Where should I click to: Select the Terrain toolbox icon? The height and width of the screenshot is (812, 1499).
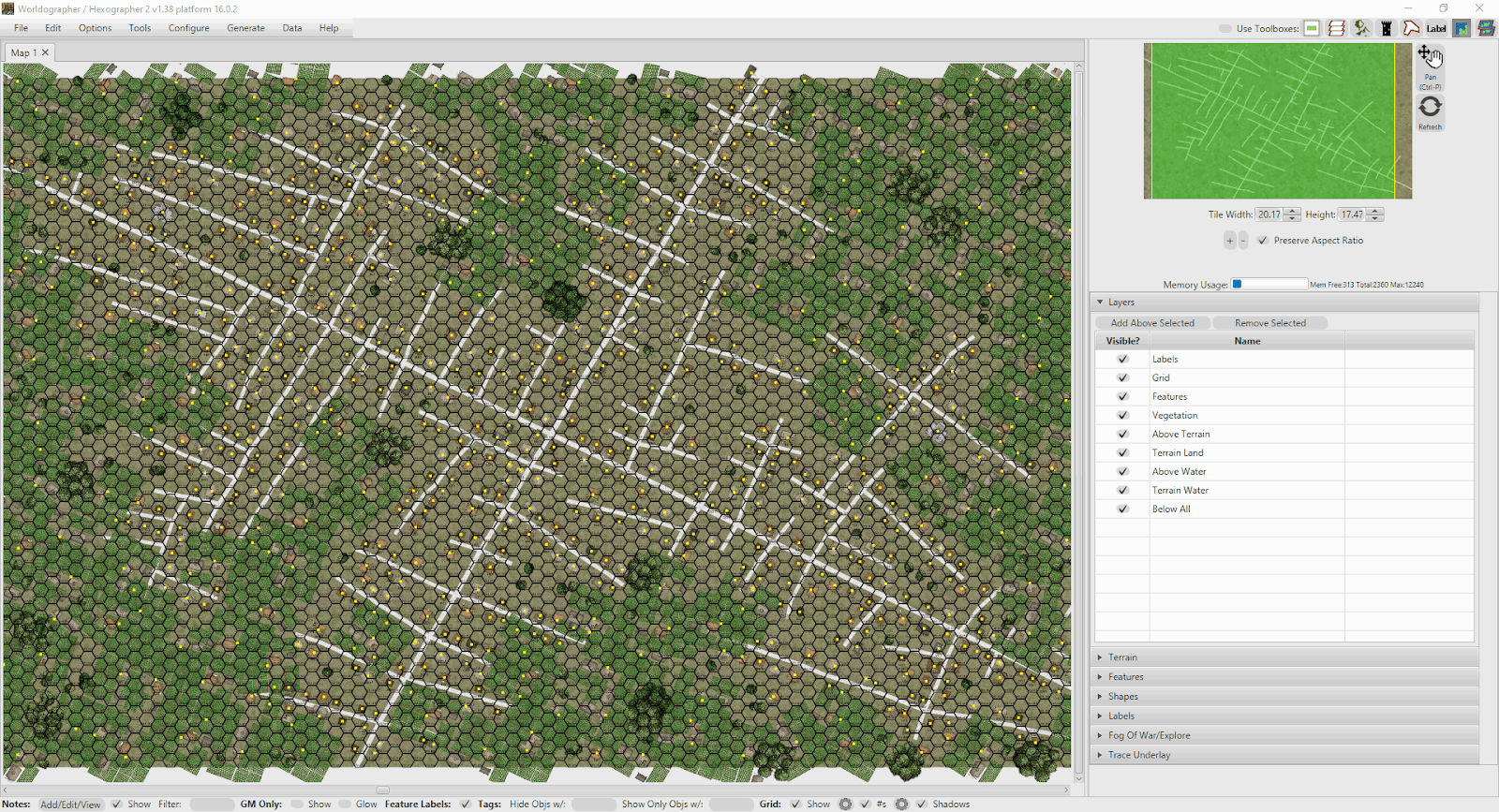pyautogui.click(x=1362, y=28)
